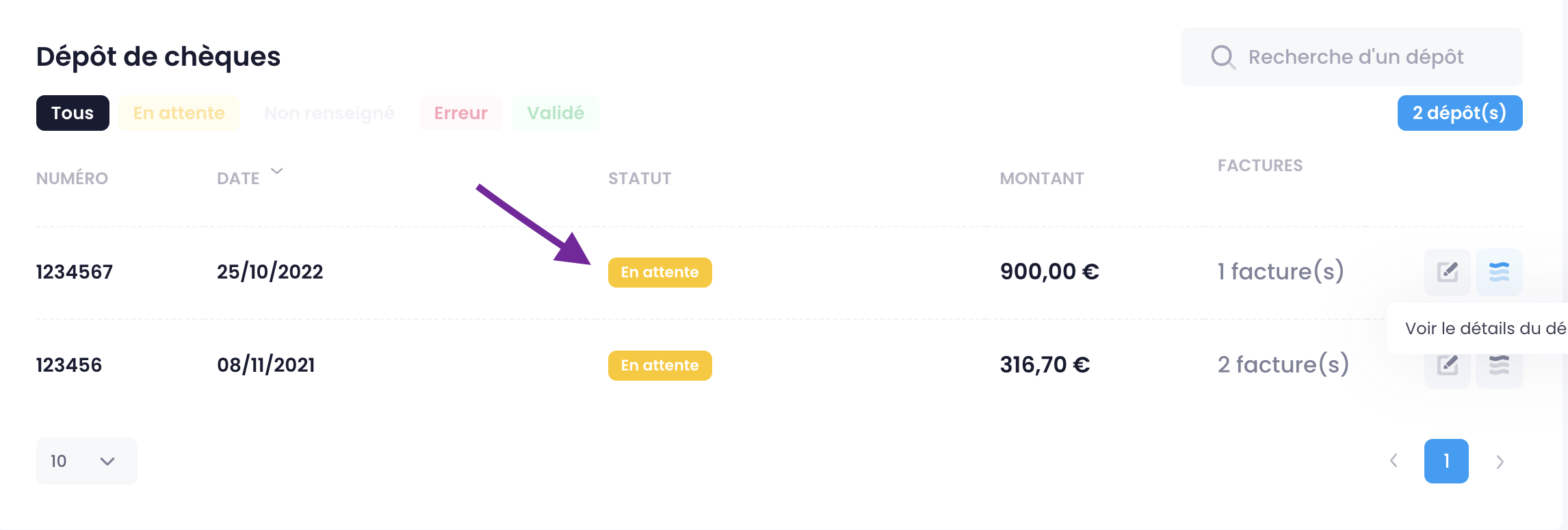The width and height of the screenshot is (1568, 530).
Task: Click the edit icon for deposit 123456
Action: 1447,366
